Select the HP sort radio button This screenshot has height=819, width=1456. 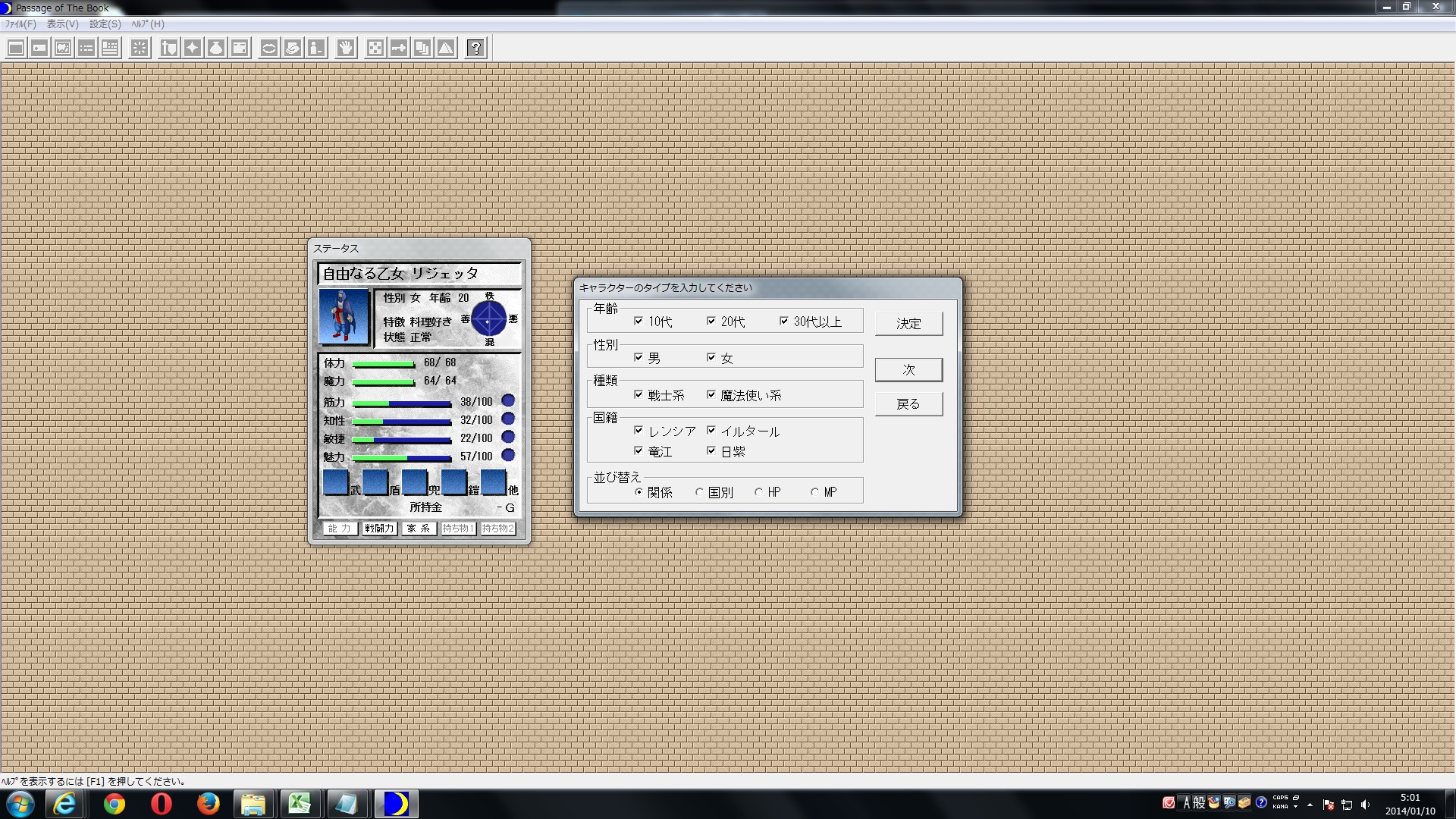758,491
